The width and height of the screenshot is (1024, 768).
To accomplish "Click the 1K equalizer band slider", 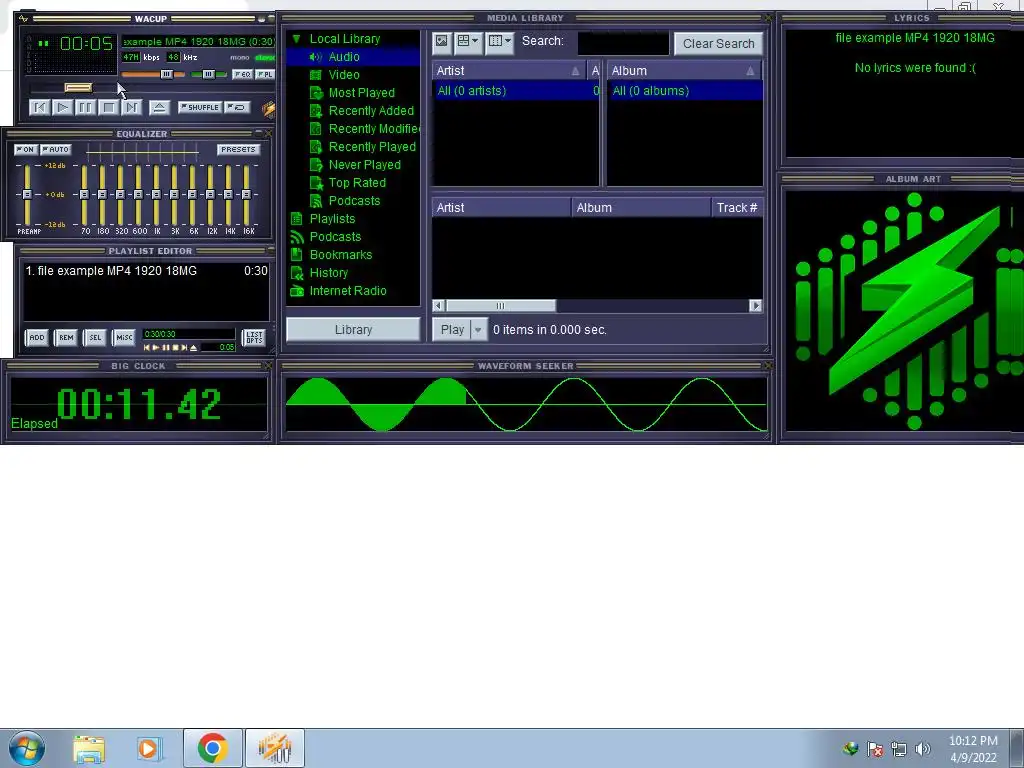I will (156, 195).
